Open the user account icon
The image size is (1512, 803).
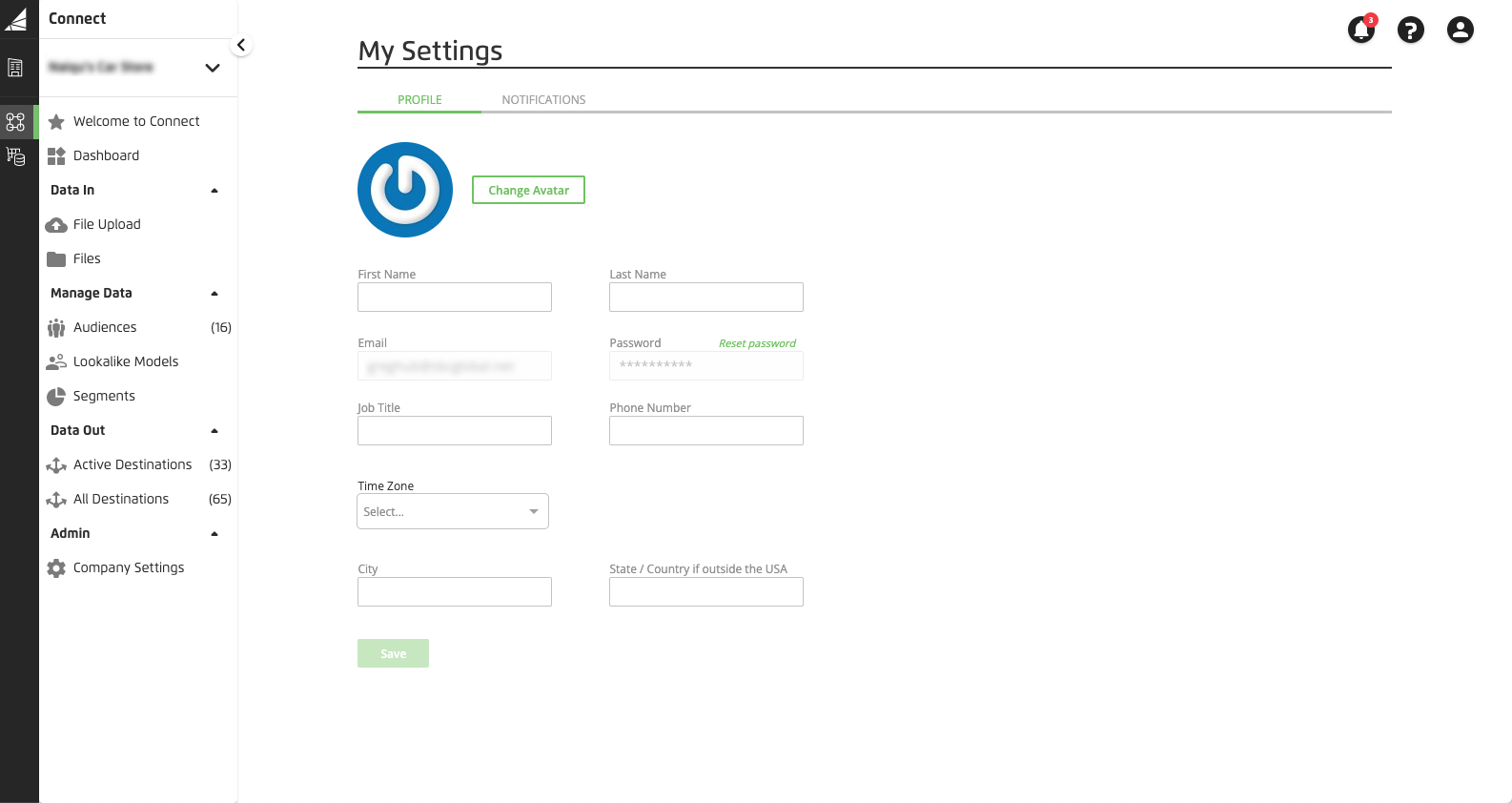pyautogui.click(x=1461, y=30)
